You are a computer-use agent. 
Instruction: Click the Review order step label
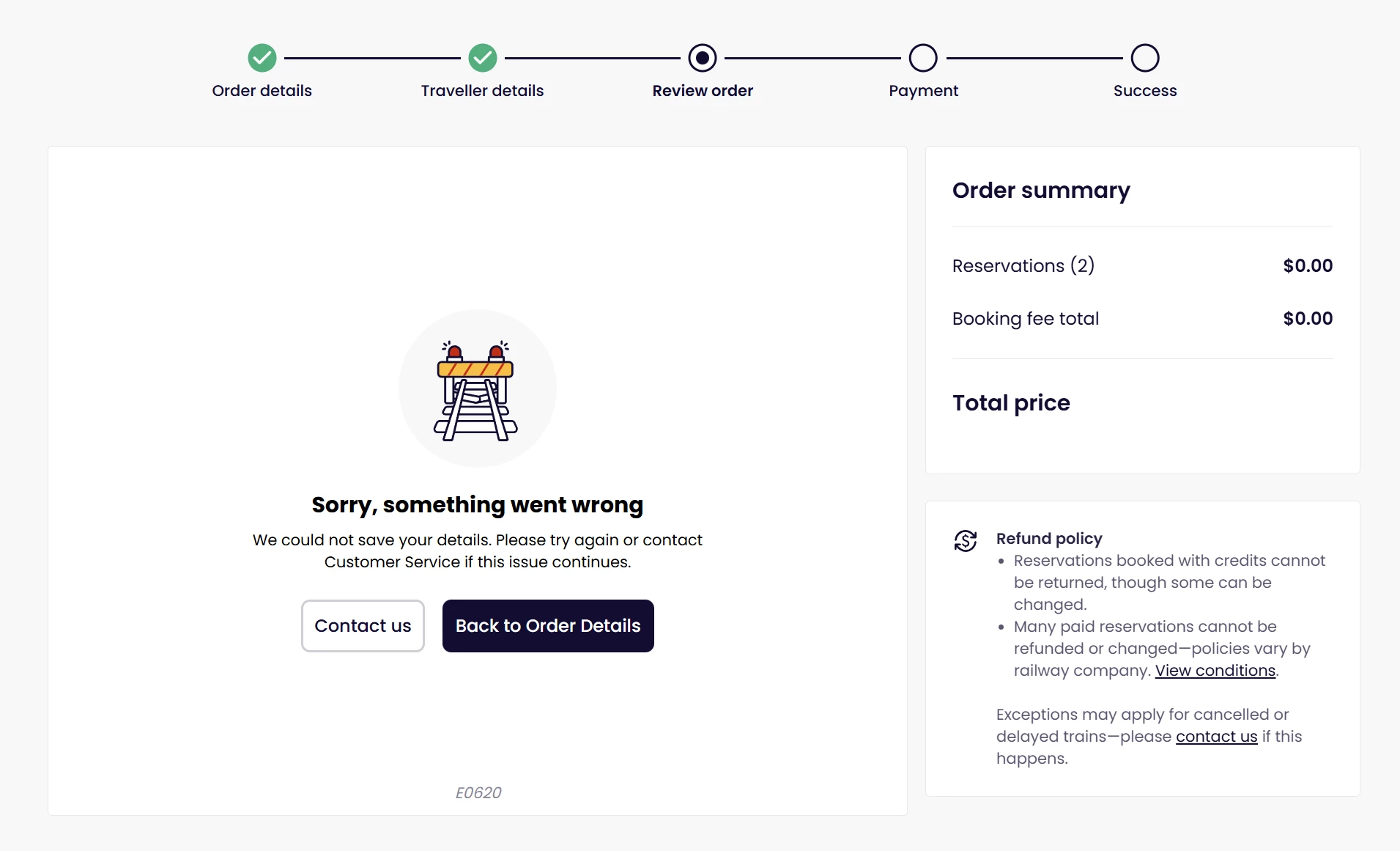pyautogui.click(x=703, y=91)
